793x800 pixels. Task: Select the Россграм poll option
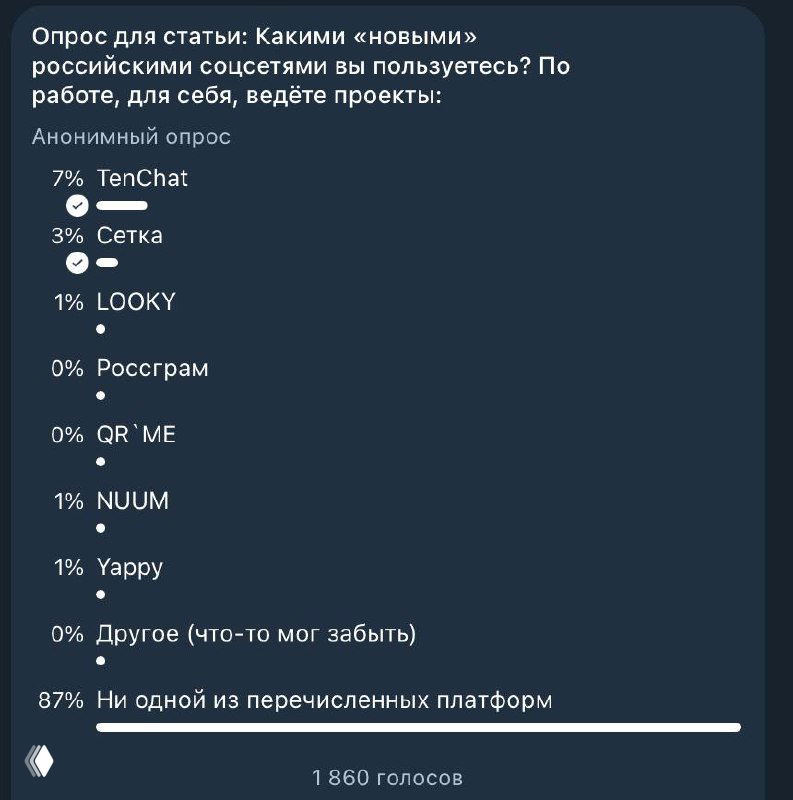coord(150,368)
